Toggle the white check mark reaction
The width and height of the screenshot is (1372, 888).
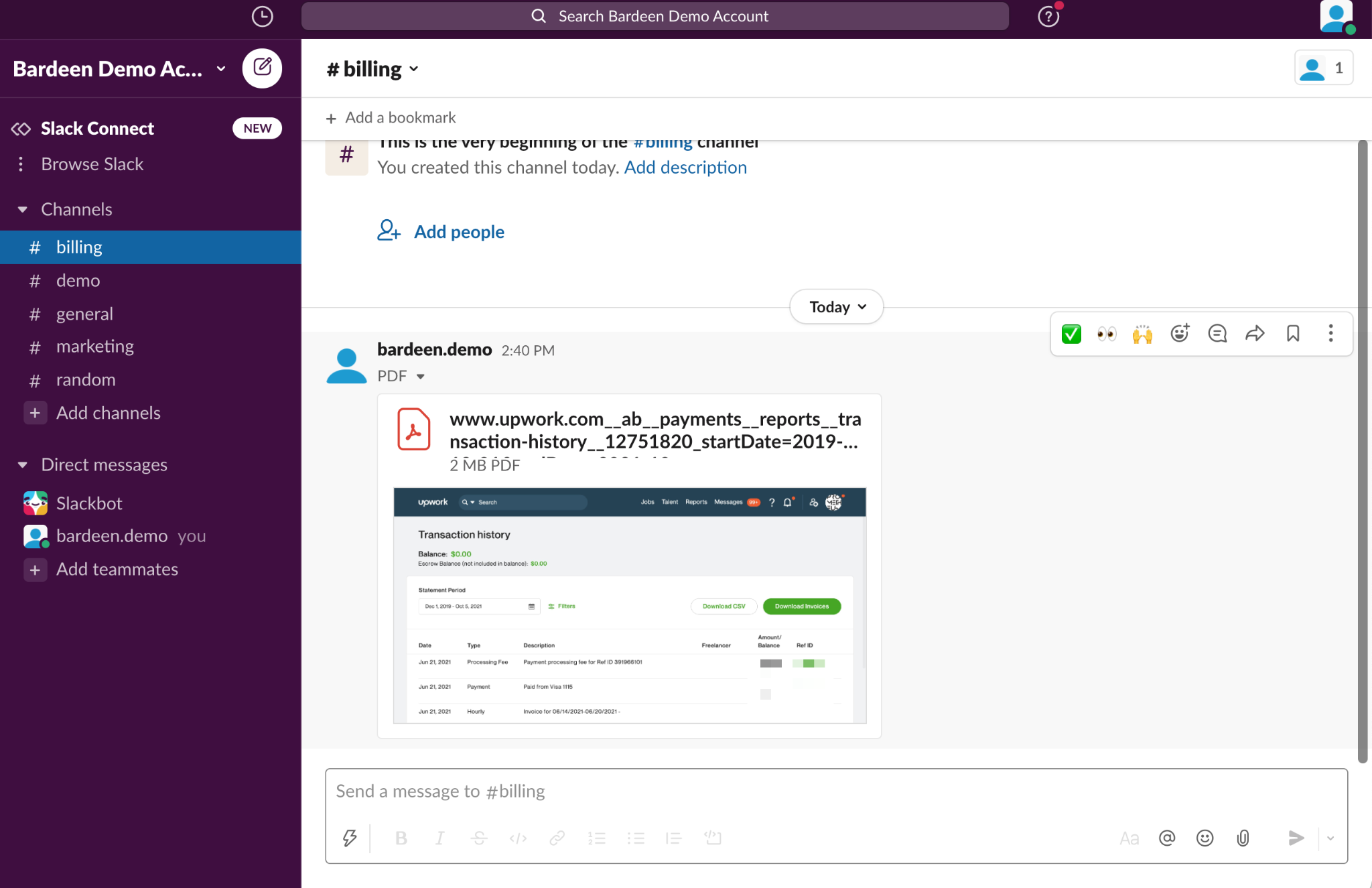pyautogui.click(x=1070, y=333)
